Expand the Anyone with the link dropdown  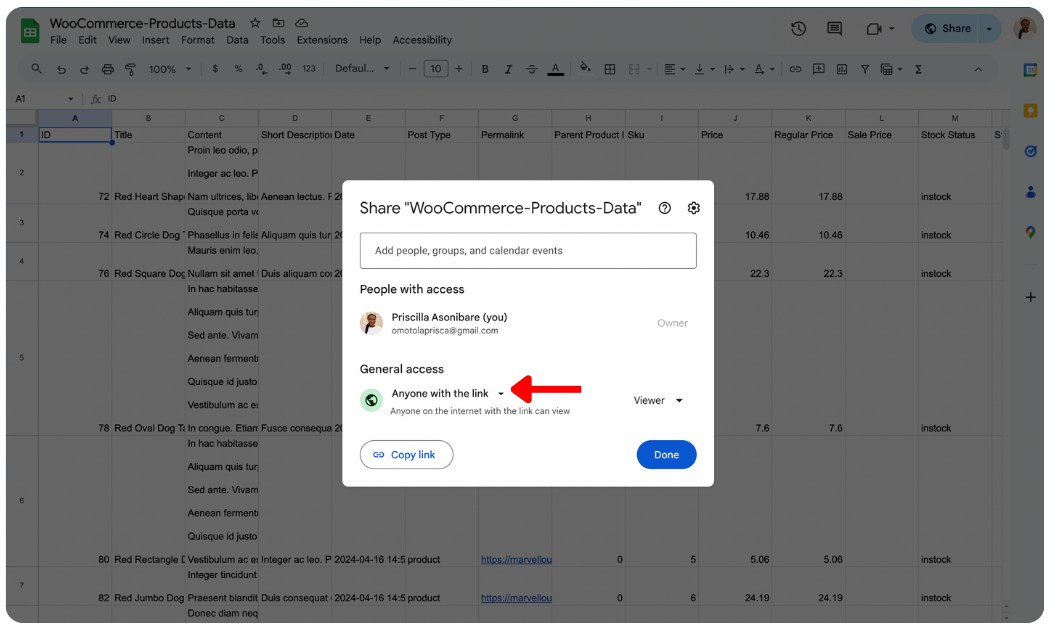pos(448,394)
